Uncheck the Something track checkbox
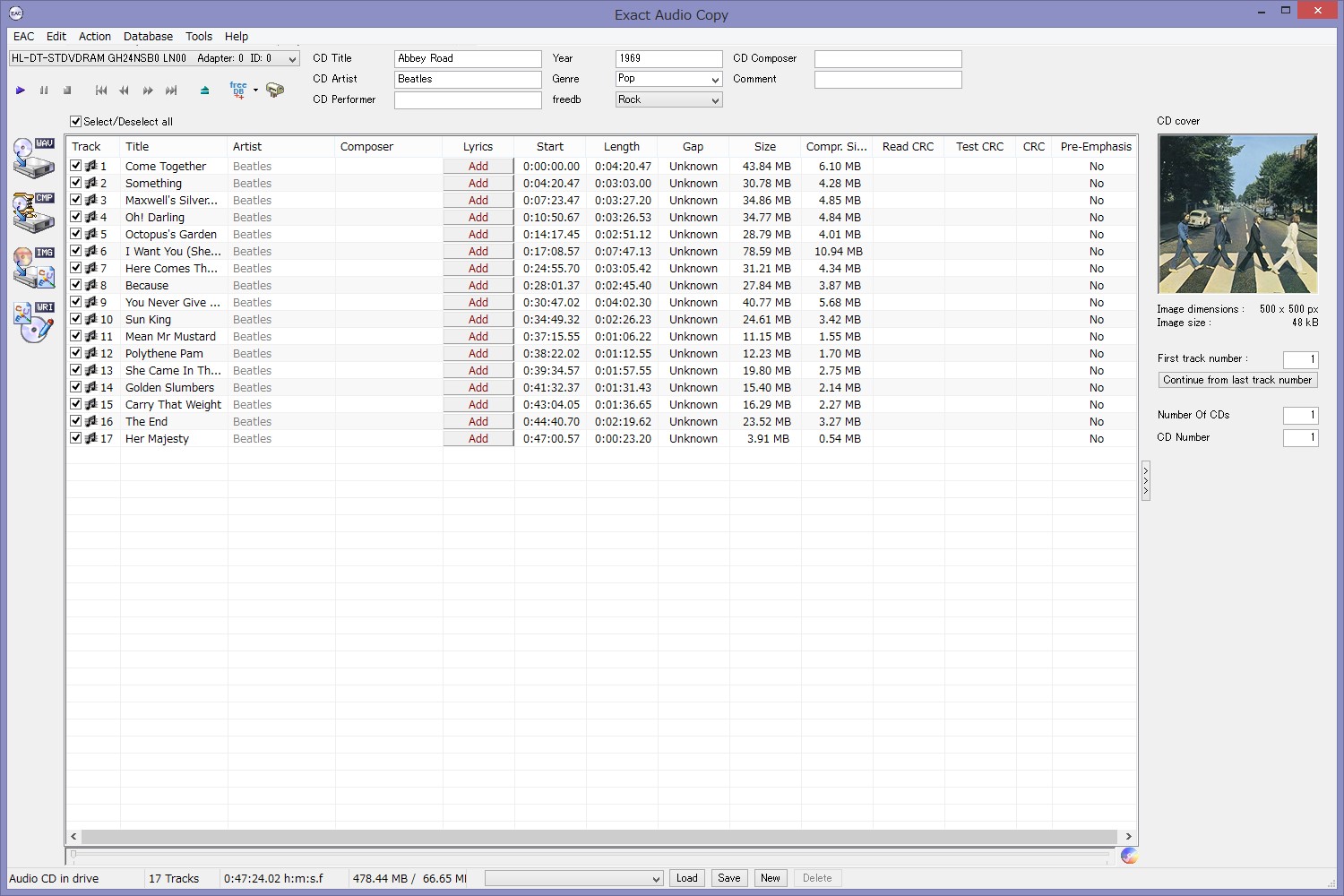The height and width of the screenshot is (896, 1344). pos(76,183)
